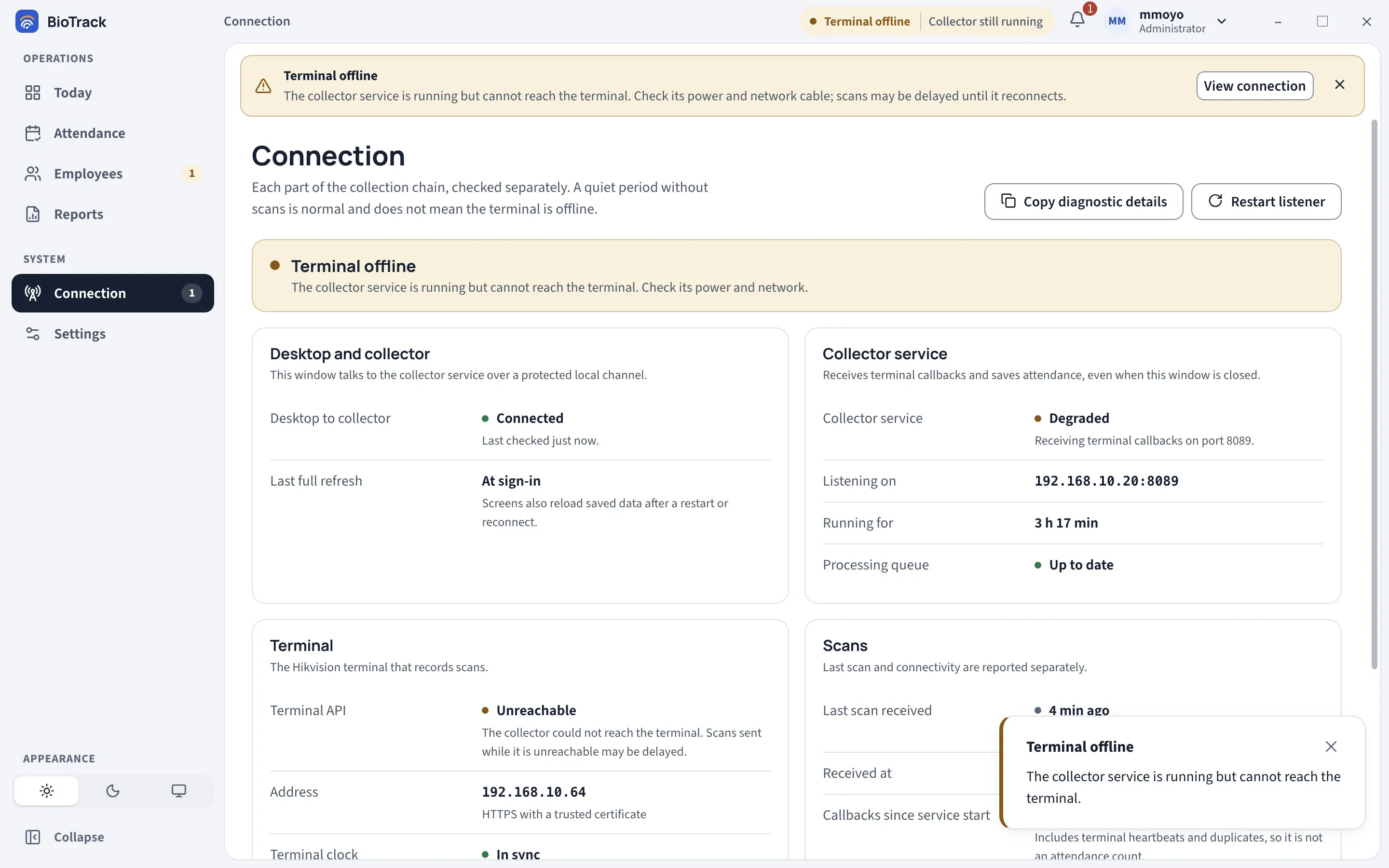Click the MM user avatar
1389x868 pixels.
(1117, 21)
